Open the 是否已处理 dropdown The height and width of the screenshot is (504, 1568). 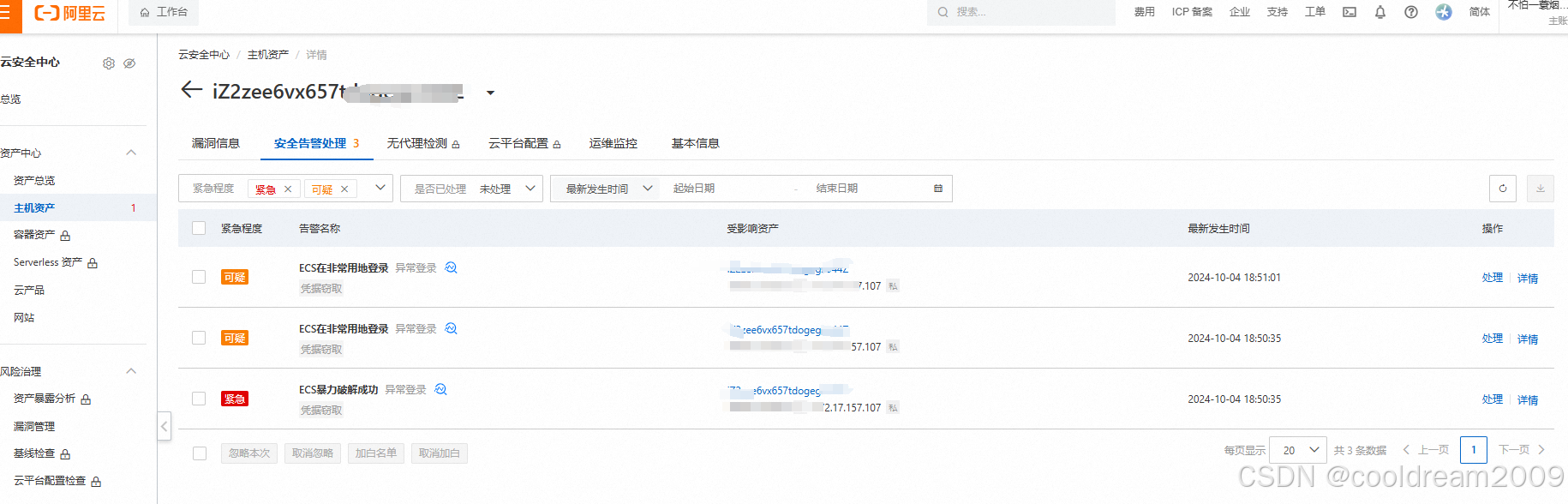point(471,189)
